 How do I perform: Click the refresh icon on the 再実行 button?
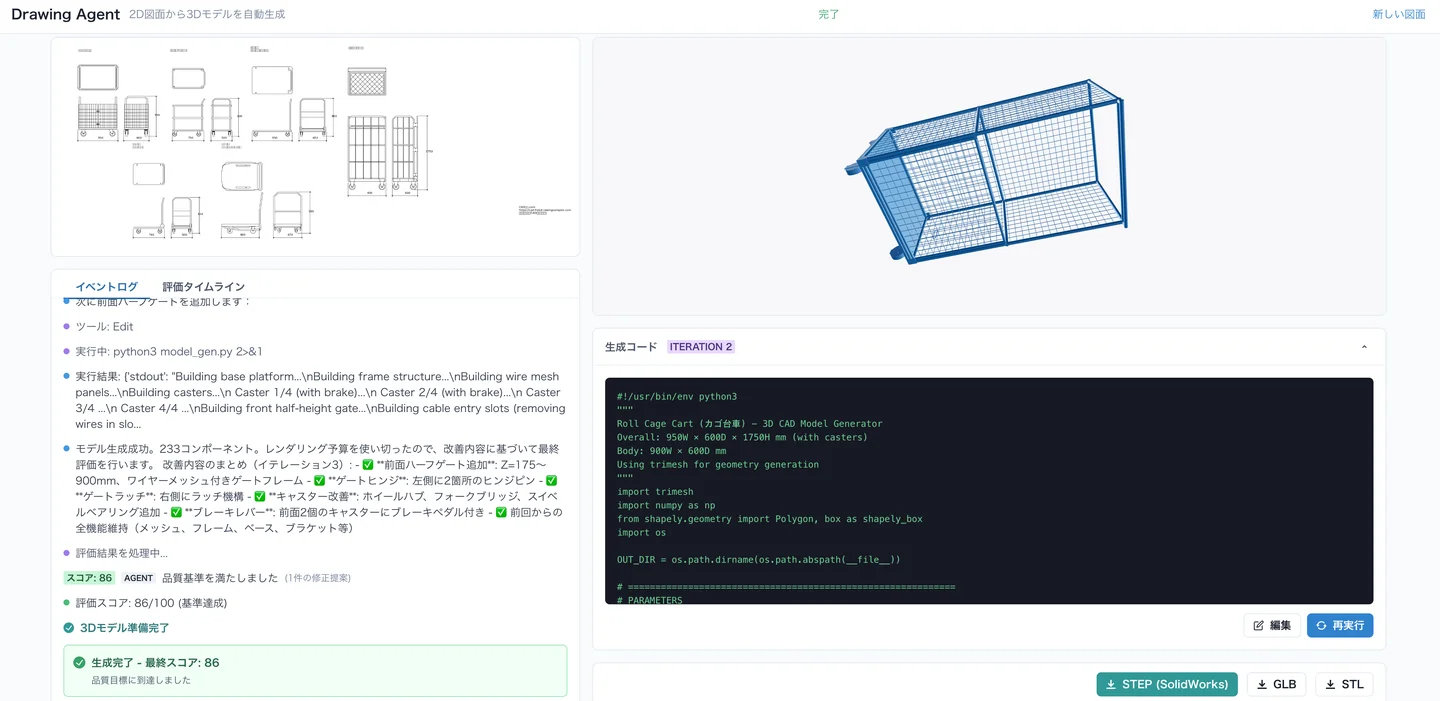(x=1321, y=624)
